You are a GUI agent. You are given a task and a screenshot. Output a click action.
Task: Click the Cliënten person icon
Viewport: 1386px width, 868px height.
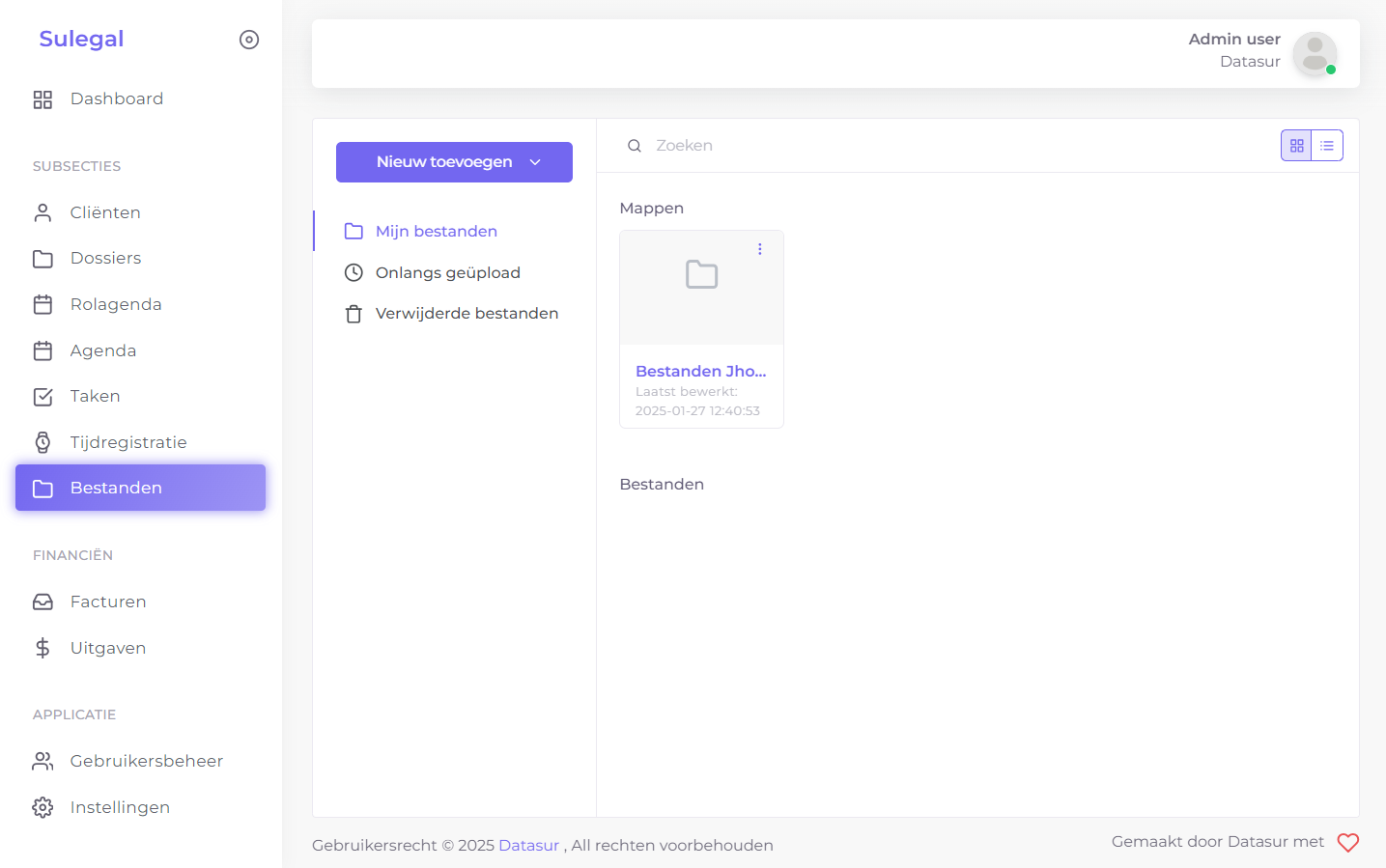[42, 213]
